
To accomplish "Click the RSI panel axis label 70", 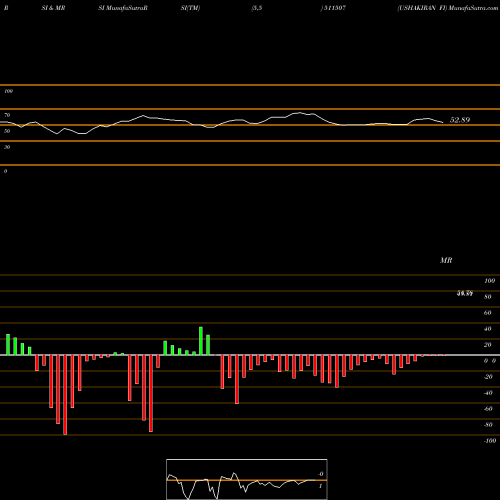I will (x=7, y=115).
